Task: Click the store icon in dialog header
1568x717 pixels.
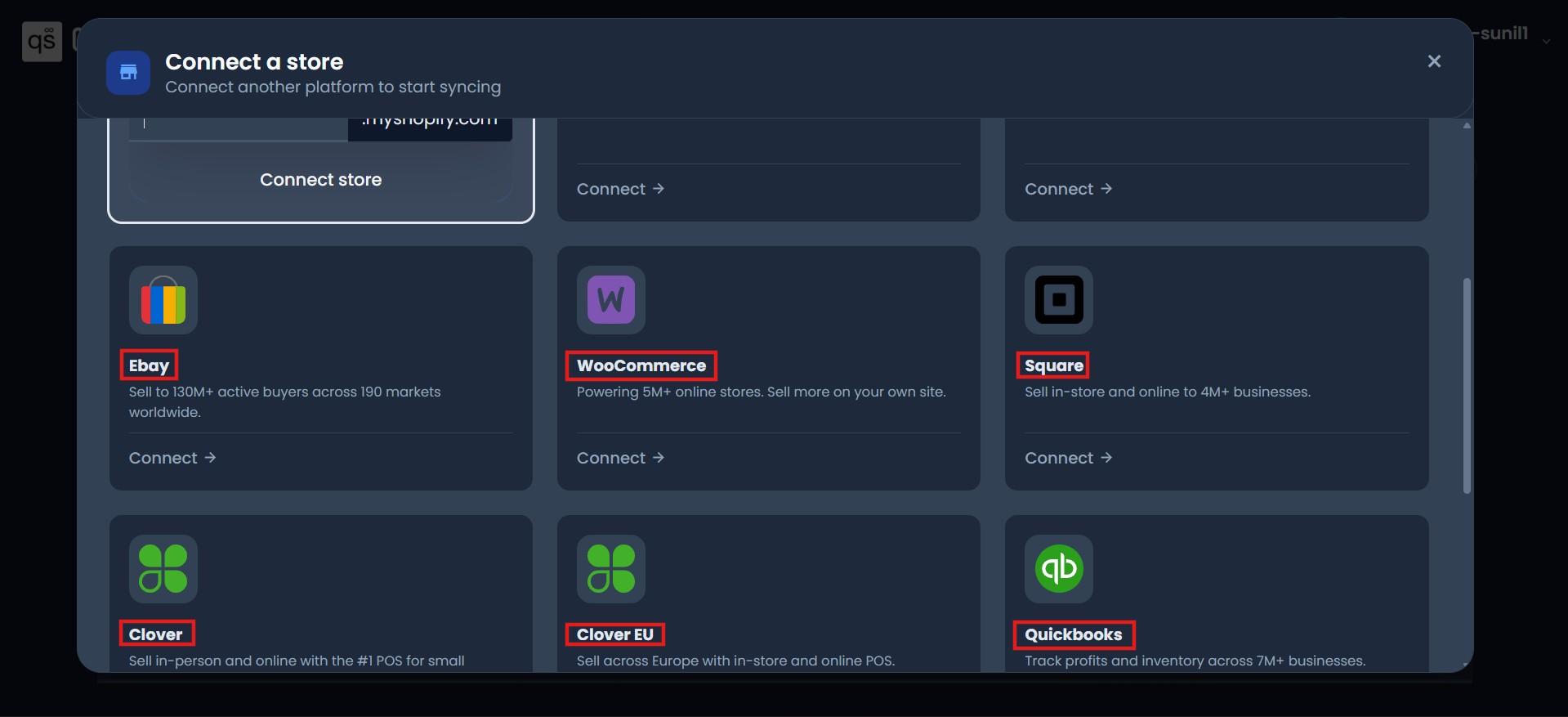Action: [x=128, y=73]
